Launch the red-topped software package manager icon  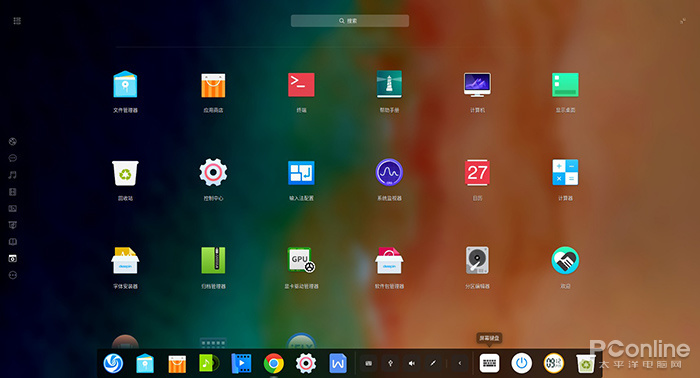click(x=389, y=260)
